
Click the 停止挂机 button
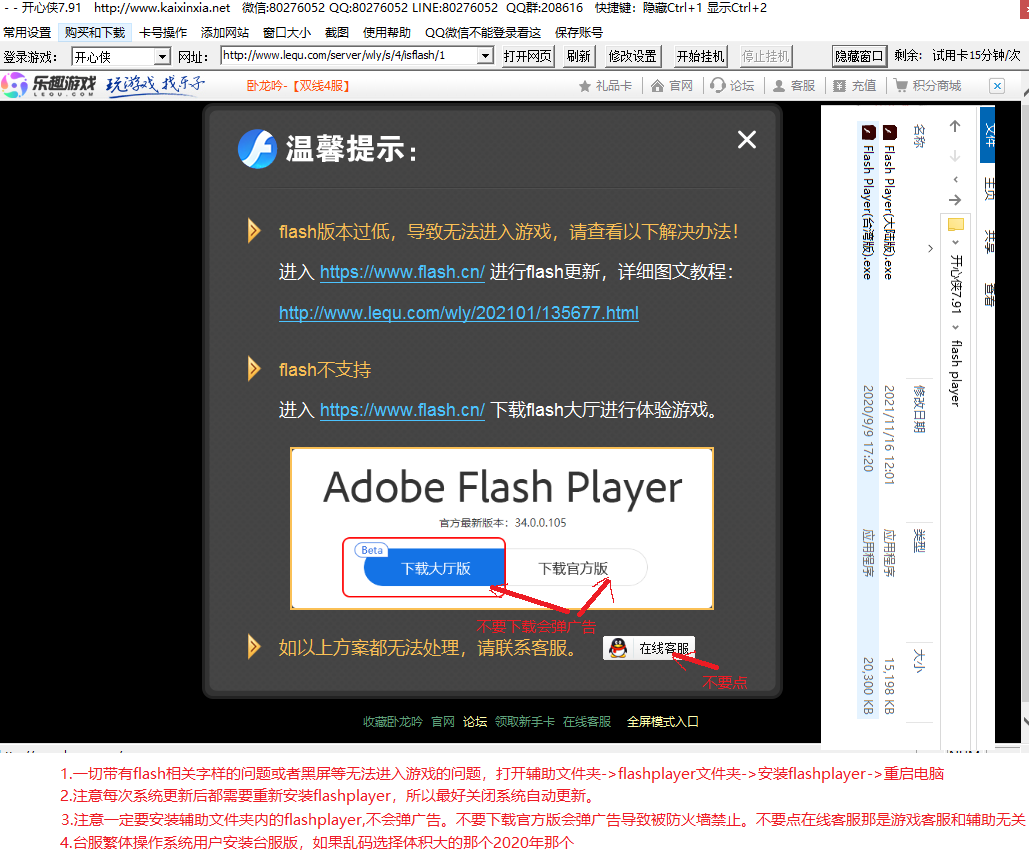click(765, 56)
